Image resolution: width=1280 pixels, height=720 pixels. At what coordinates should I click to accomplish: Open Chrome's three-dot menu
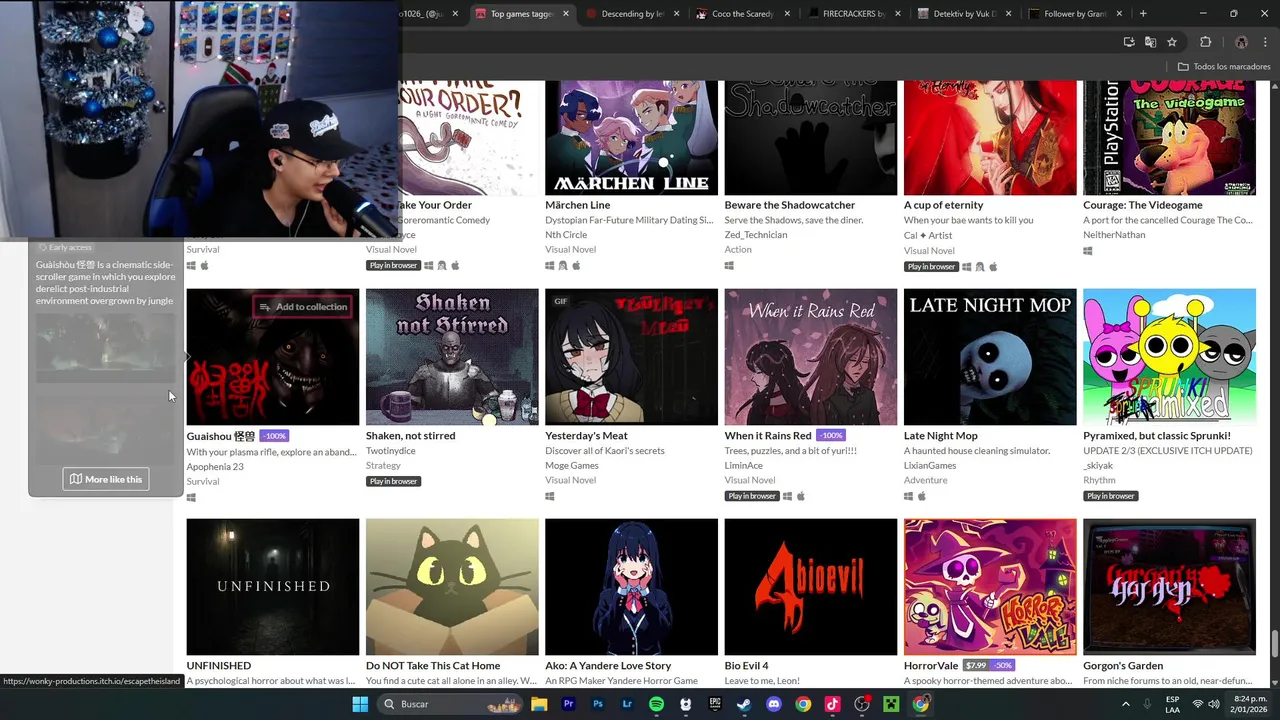1264,42
